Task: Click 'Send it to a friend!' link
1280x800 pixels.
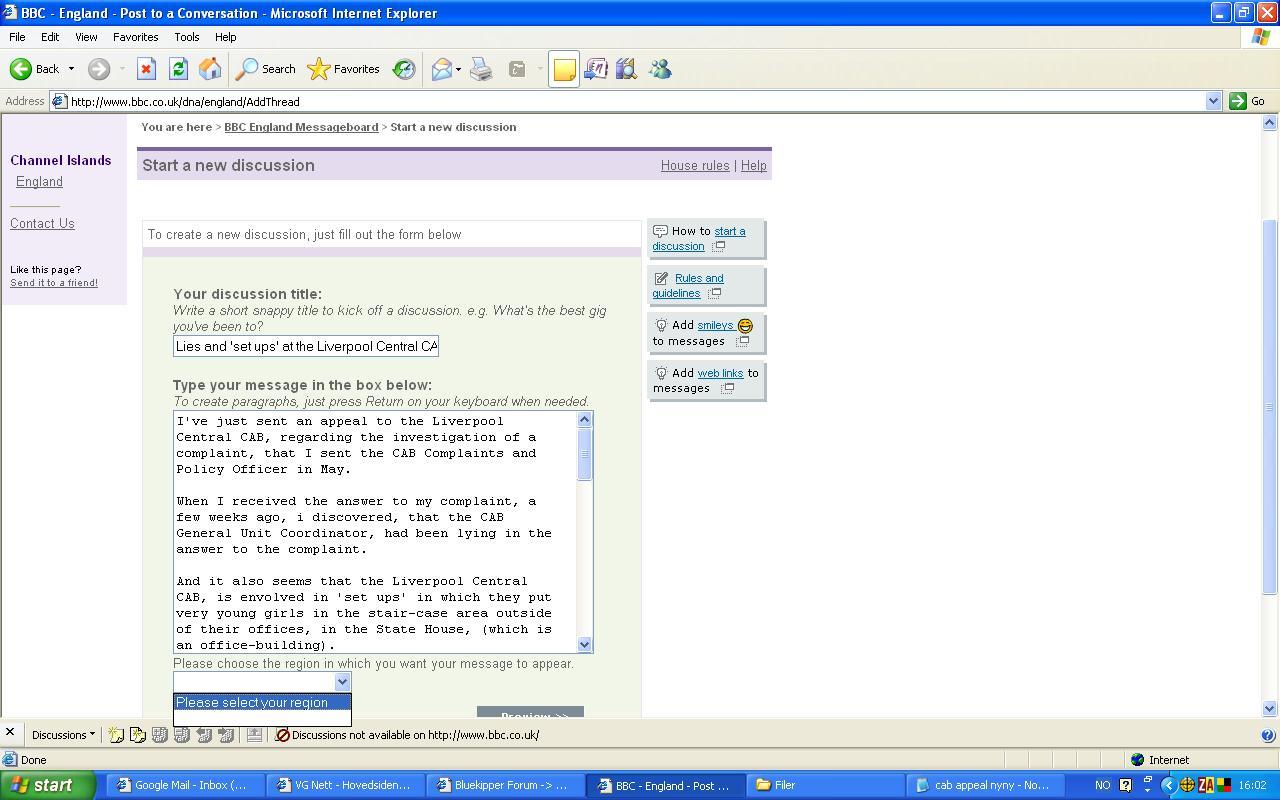Action: pos(54,283)
